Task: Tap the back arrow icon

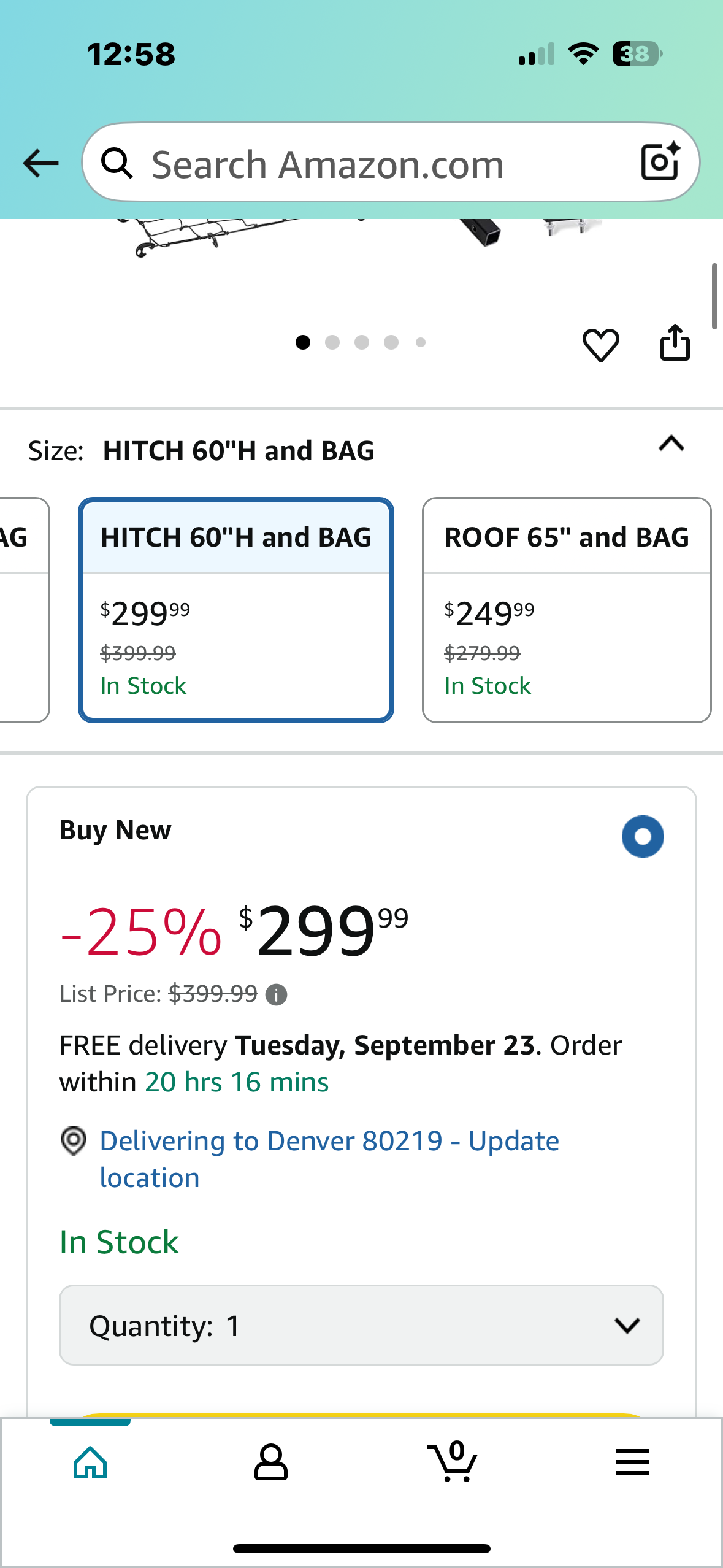Action: tap(40, 163)
